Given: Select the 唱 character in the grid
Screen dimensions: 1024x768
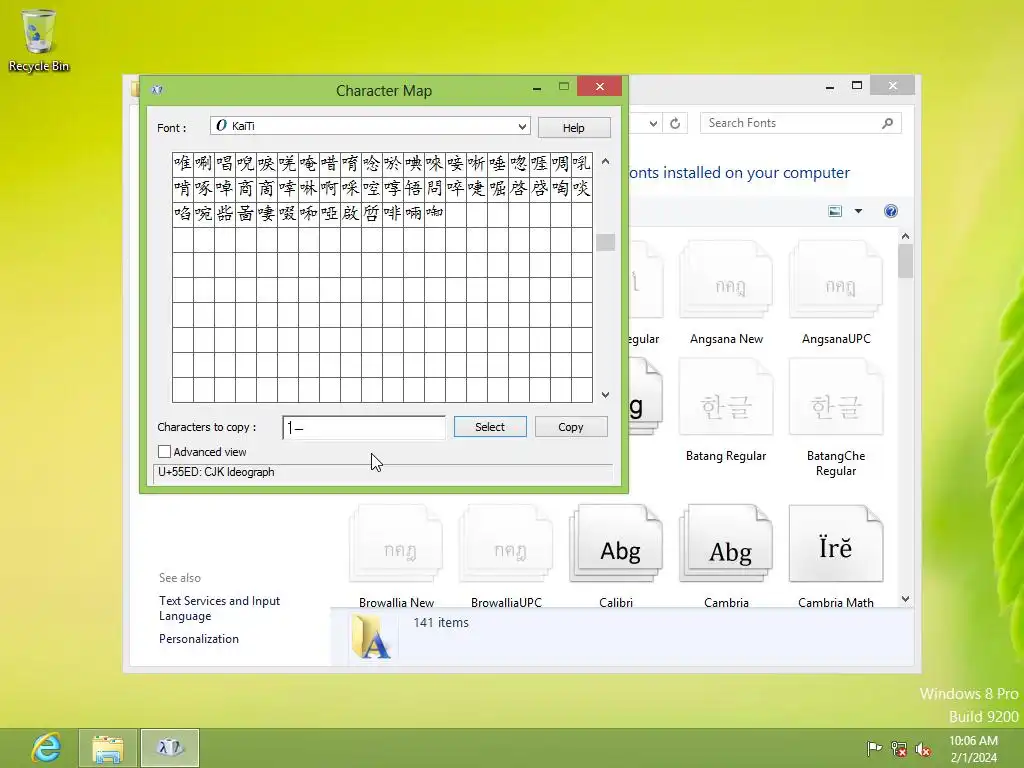Looking at the screenshot, I should (225, 163).
